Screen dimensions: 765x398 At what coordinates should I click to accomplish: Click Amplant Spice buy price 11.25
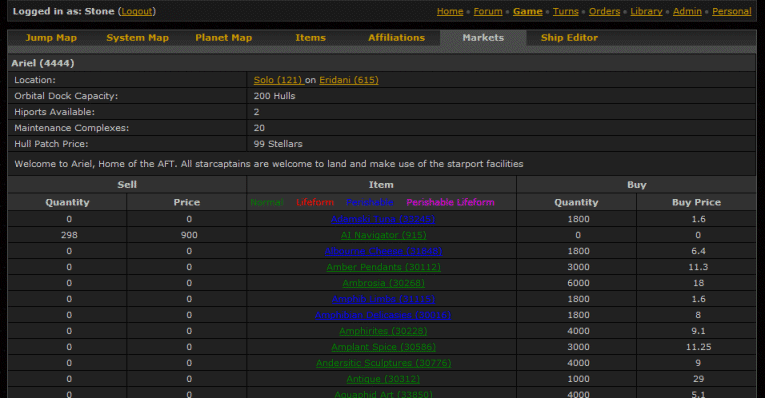[x=698, y=347]
